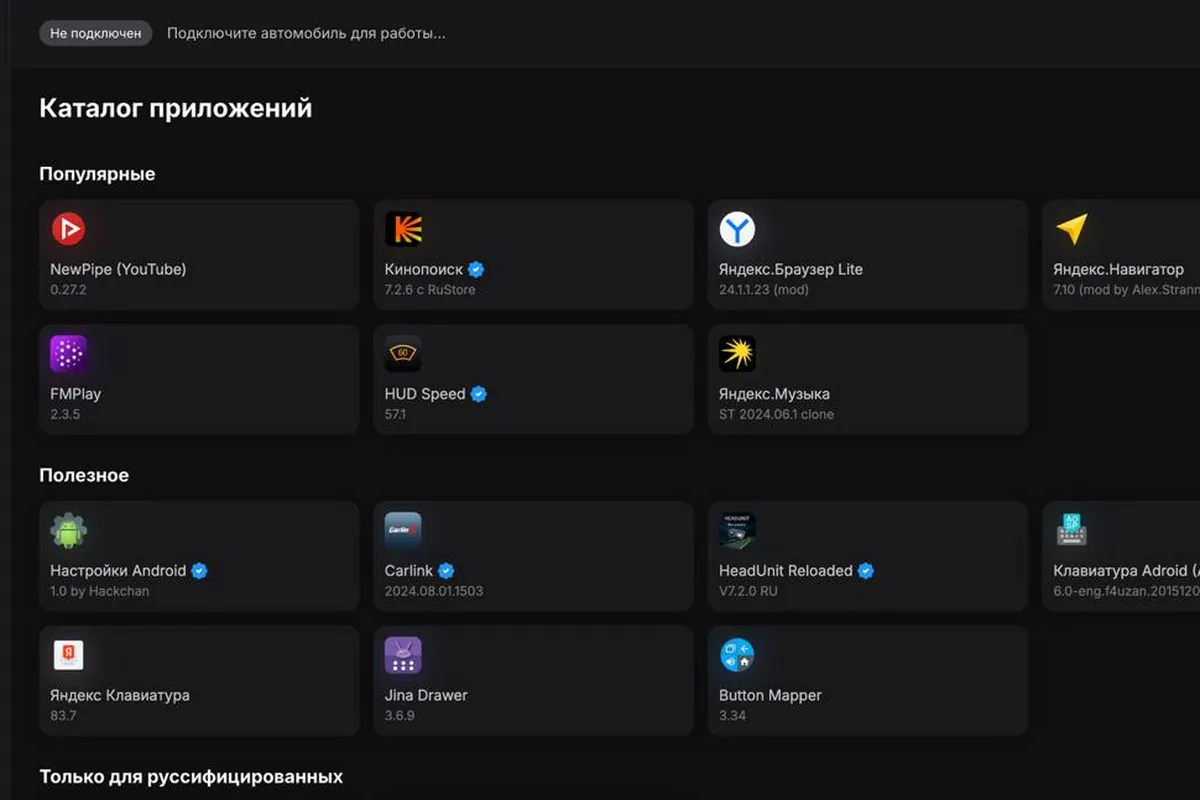Click the HUD Speed app name
The image size is (1200, 800).
point(425,394)
